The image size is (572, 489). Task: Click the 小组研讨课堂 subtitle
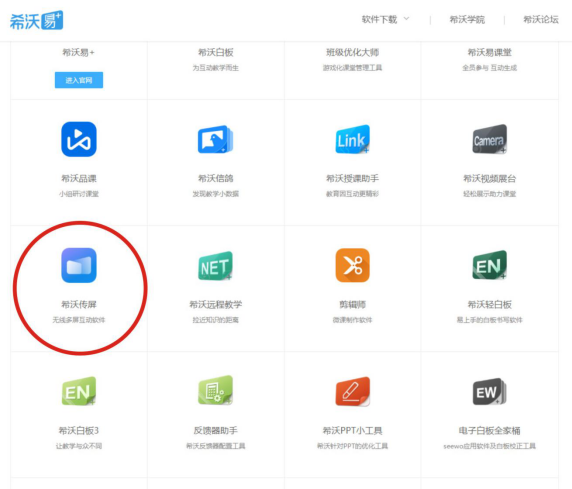coord(79,194)
